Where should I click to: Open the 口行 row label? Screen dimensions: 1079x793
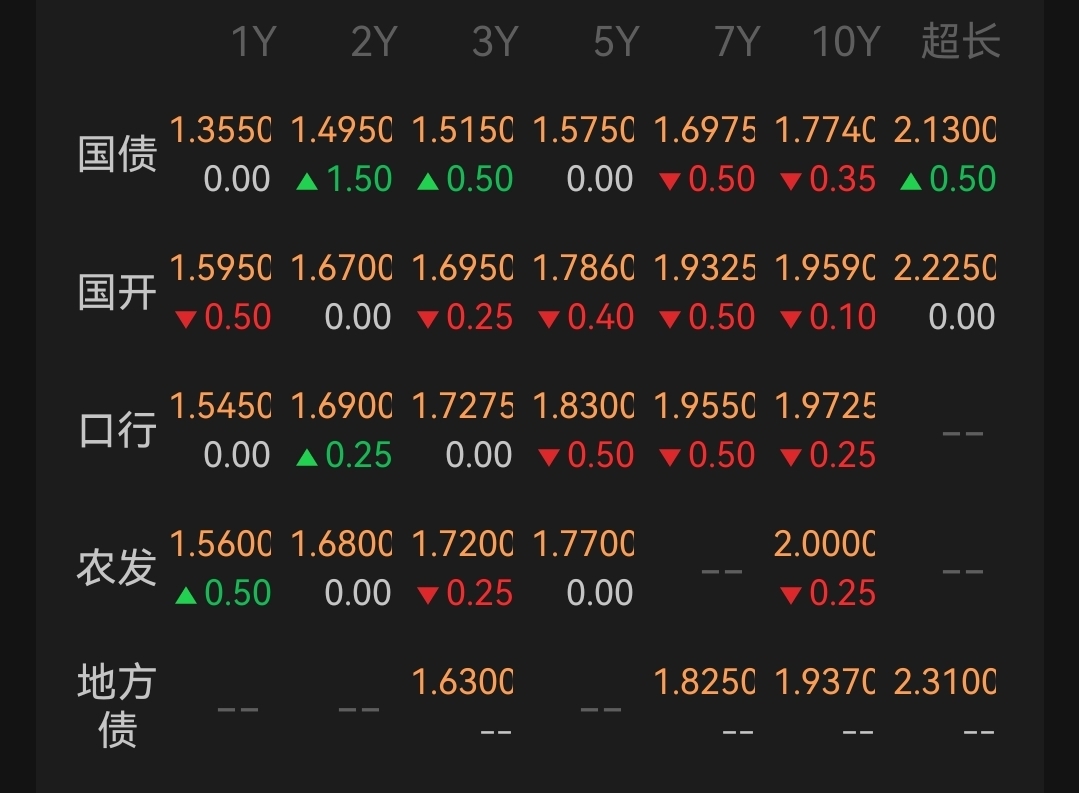pyautogui.click(x=117, y=431)
